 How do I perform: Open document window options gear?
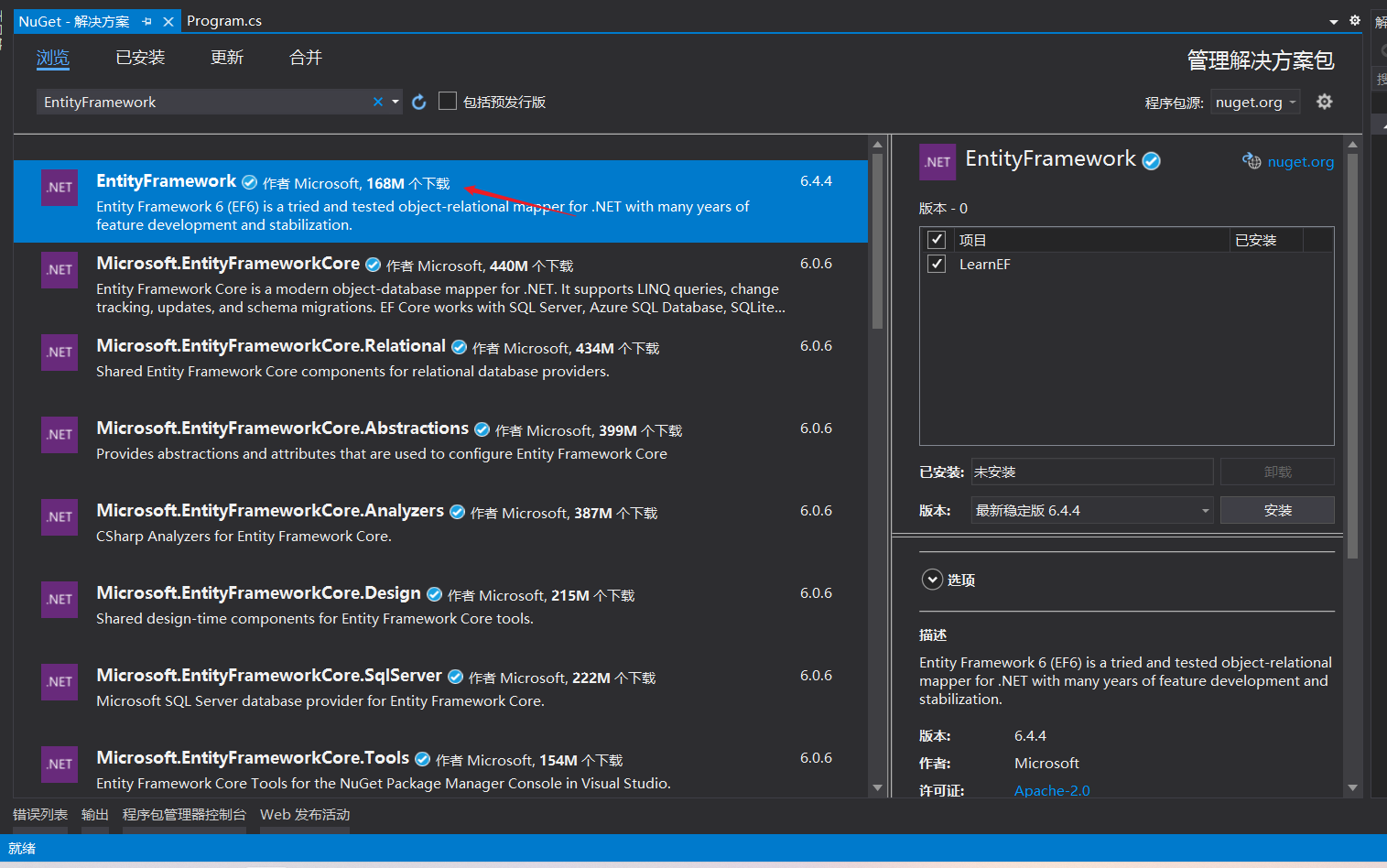coord(1355,20)
